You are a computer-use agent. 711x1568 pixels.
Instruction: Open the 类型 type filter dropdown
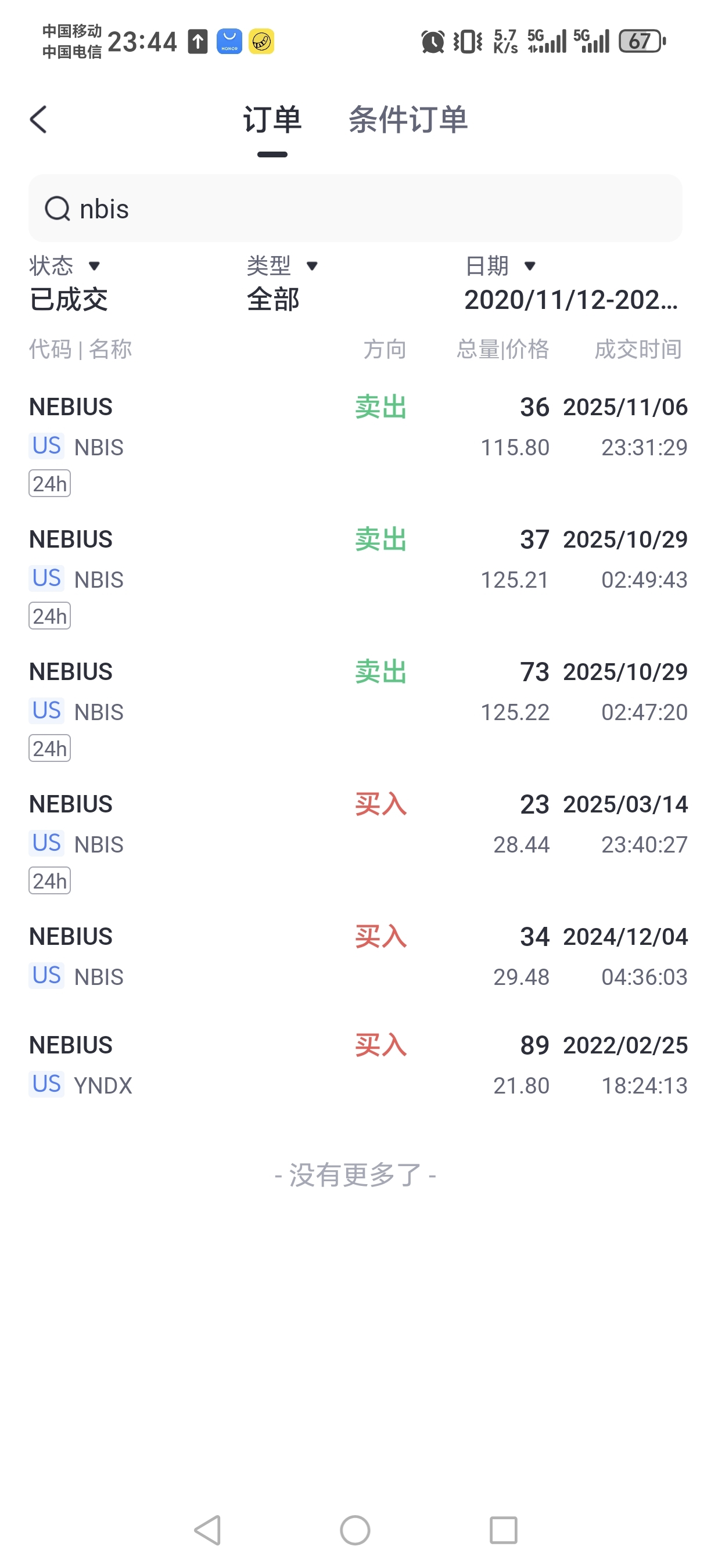coord(283,283)
